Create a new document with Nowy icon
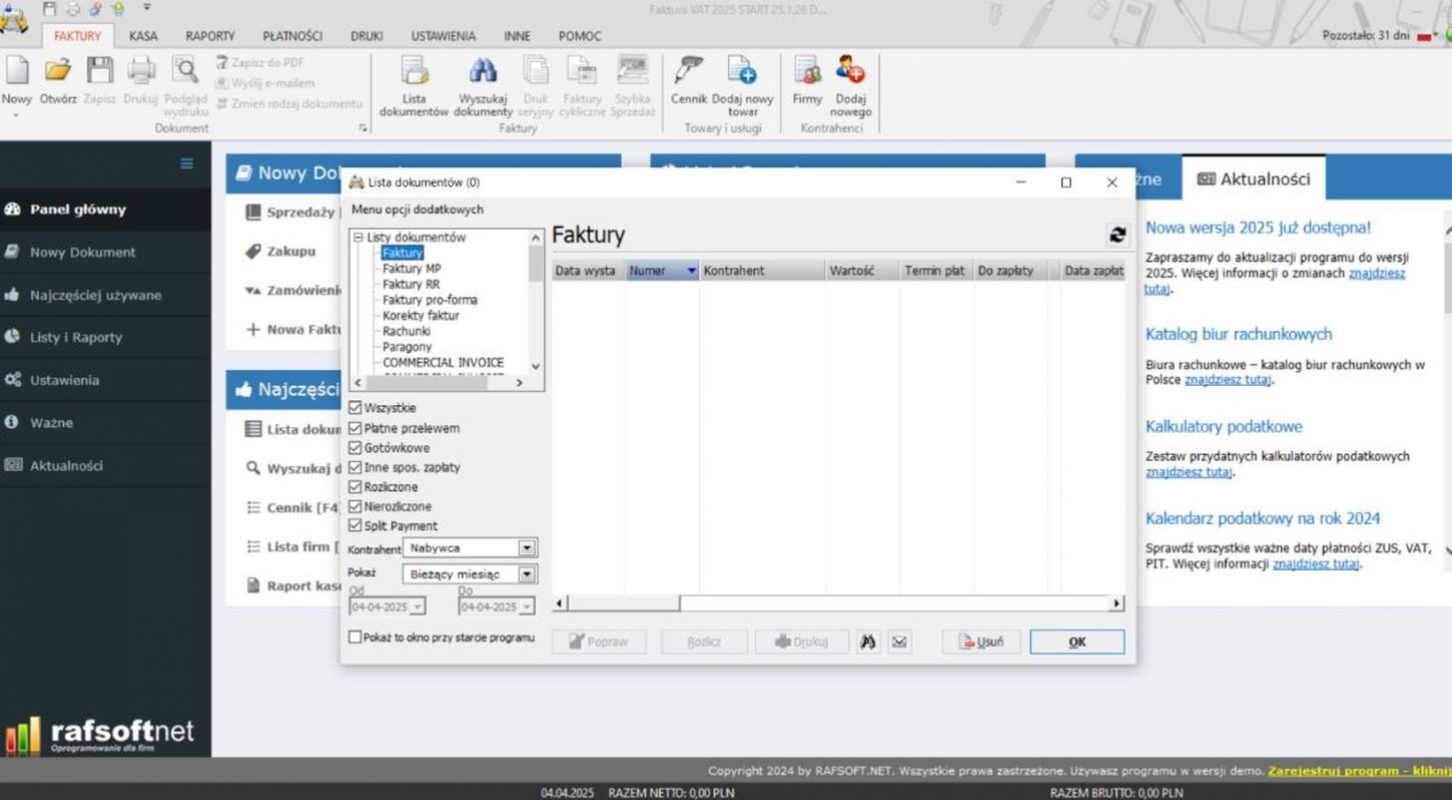 [x=16, y=70]
